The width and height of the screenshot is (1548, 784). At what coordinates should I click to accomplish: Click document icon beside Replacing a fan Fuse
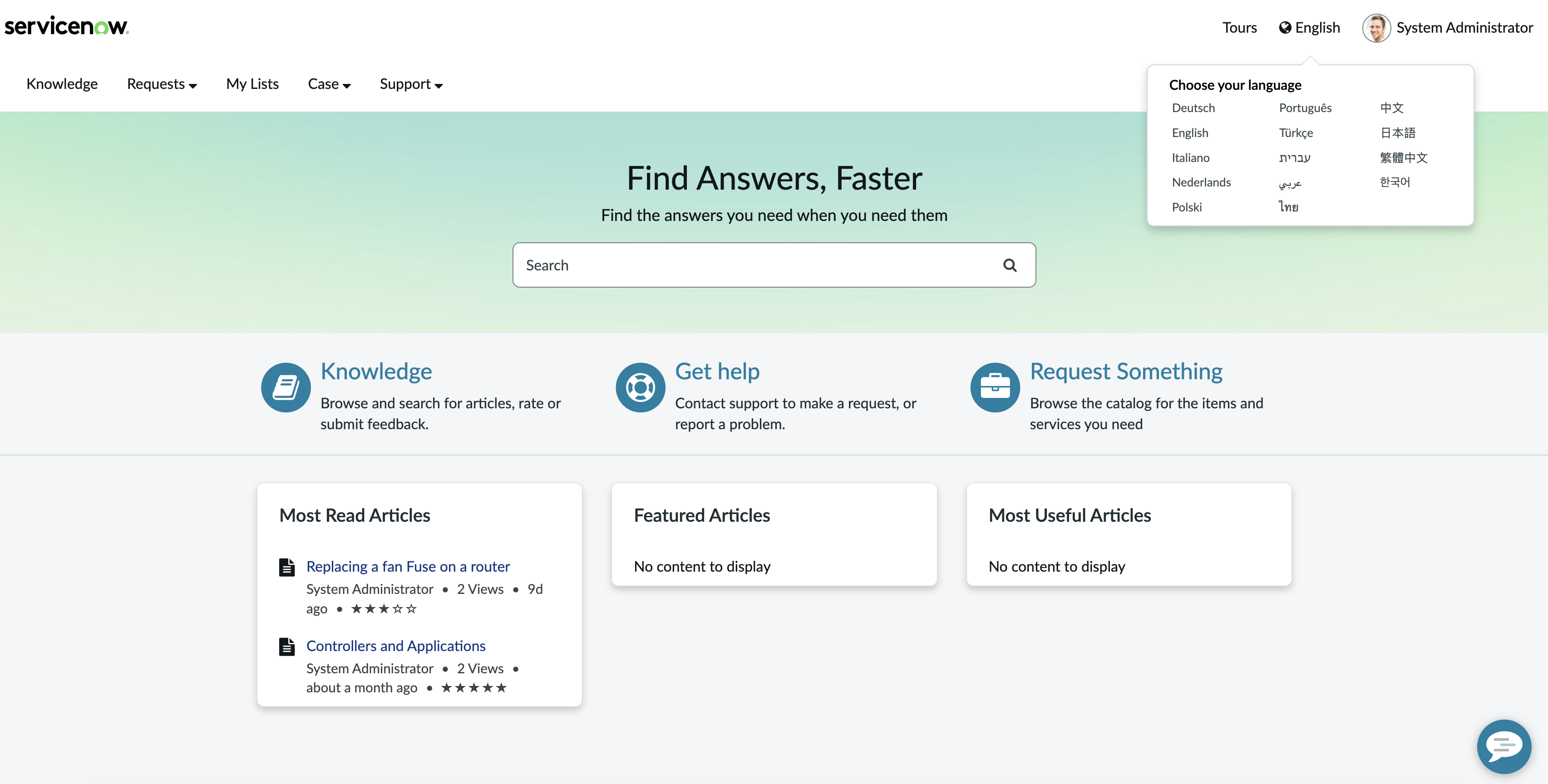tap(286, 567)
